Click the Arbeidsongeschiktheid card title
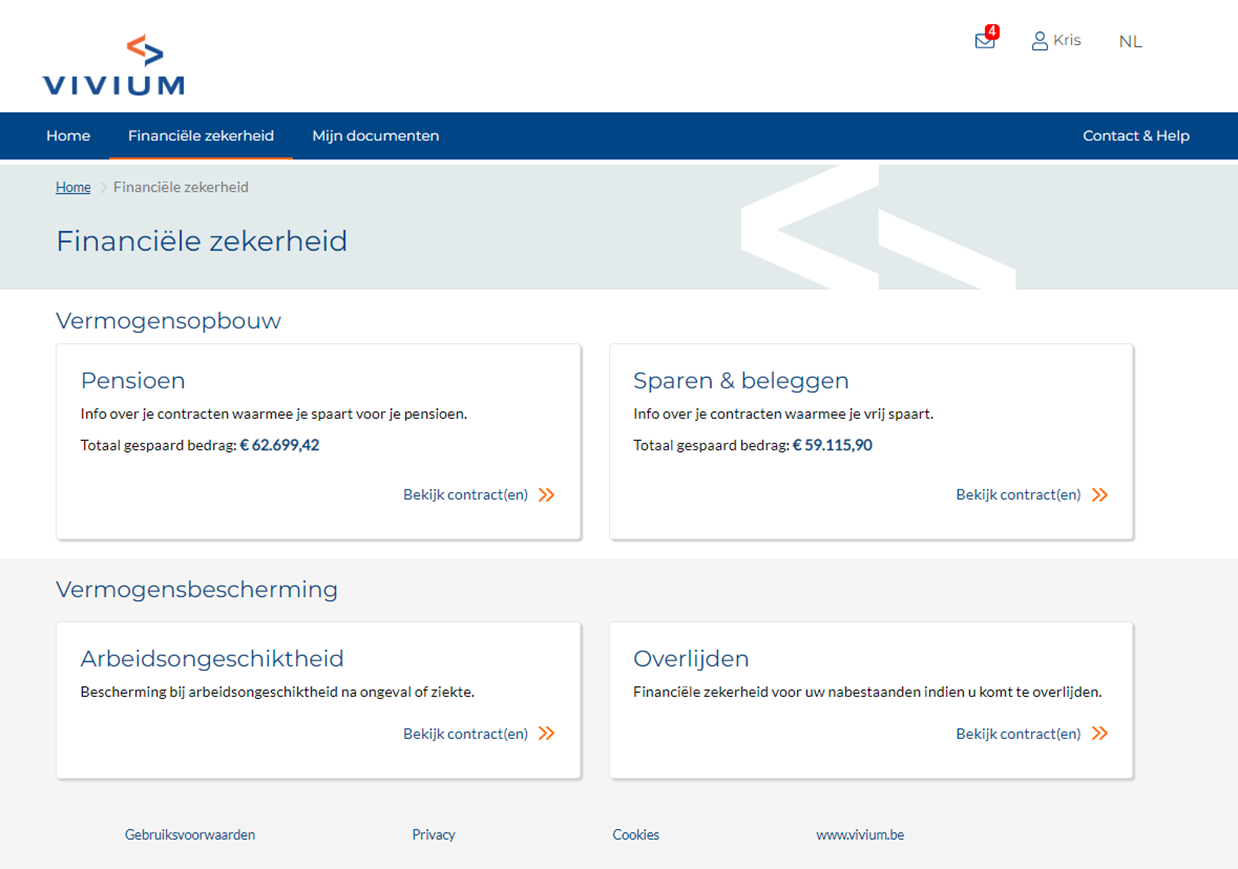Viewport: 1238px width, 869px height. tap(212, 659)
